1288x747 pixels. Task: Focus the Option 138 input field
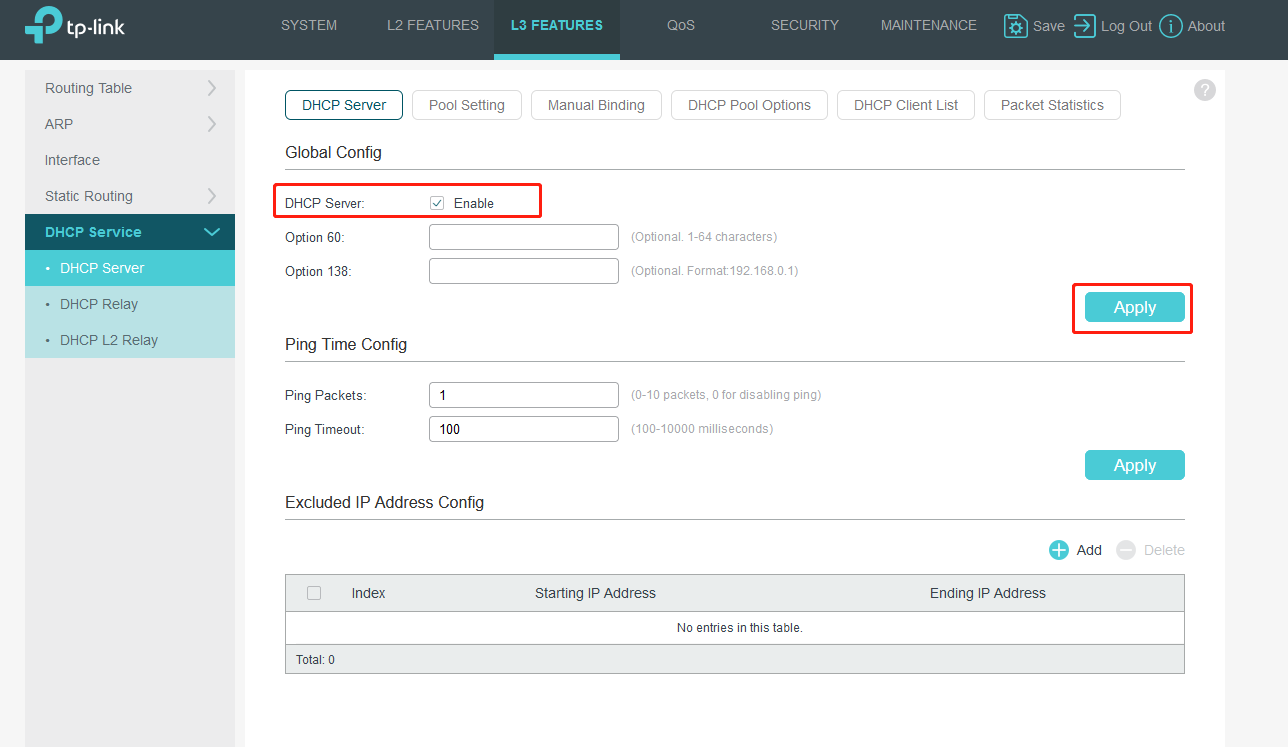(x=524, y=271)
